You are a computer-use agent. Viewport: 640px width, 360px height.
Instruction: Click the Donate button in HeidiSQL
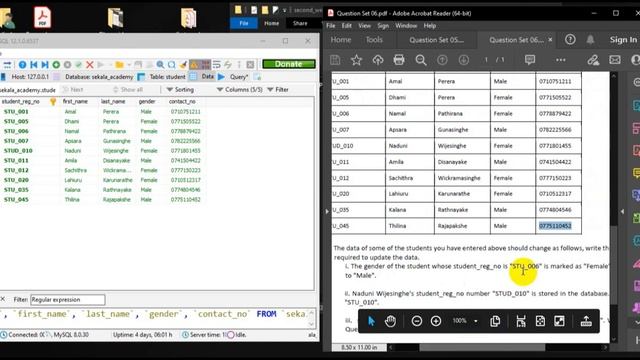289,64
